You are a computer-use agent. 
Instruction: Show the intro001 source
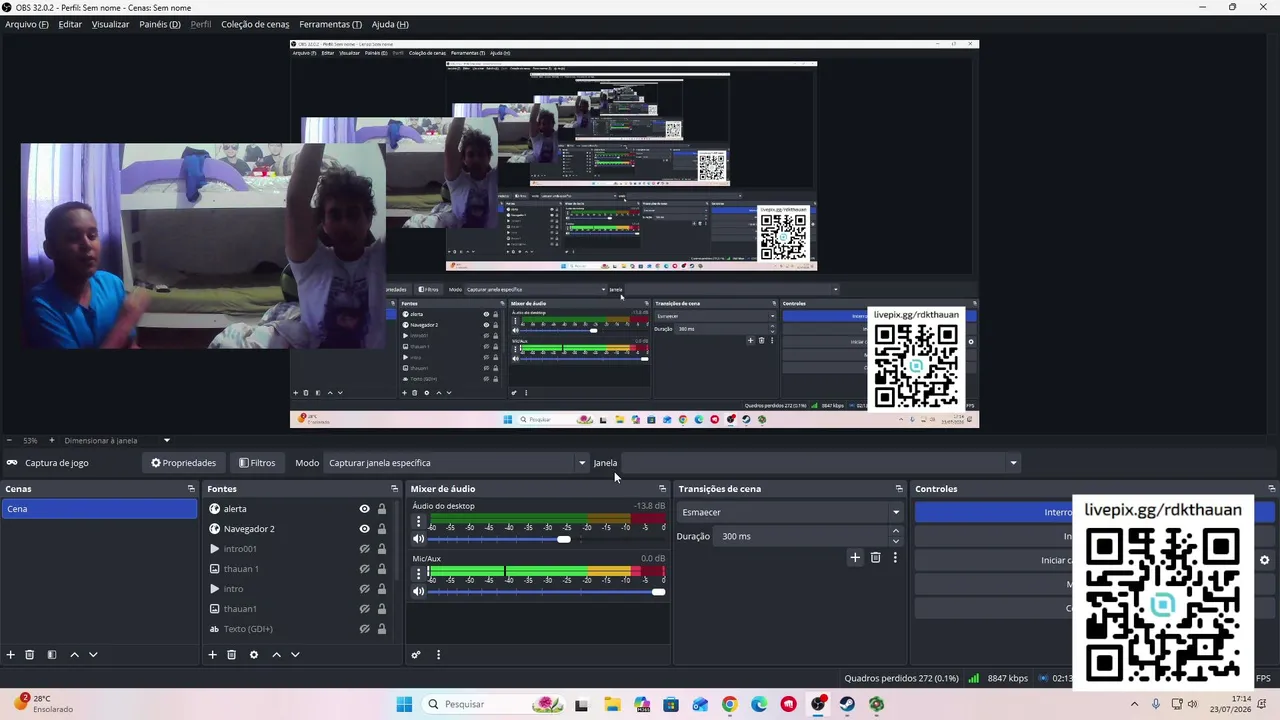pyautogui.click(x=365, y=549)
